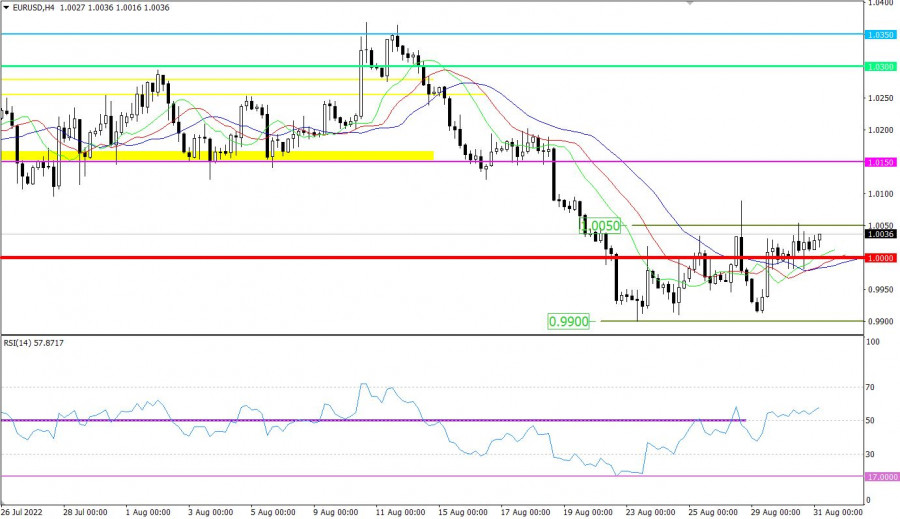Click the 1.0050 value on price axis
The width and height of the screenshot is (900, 519).
tap(881, 226)
